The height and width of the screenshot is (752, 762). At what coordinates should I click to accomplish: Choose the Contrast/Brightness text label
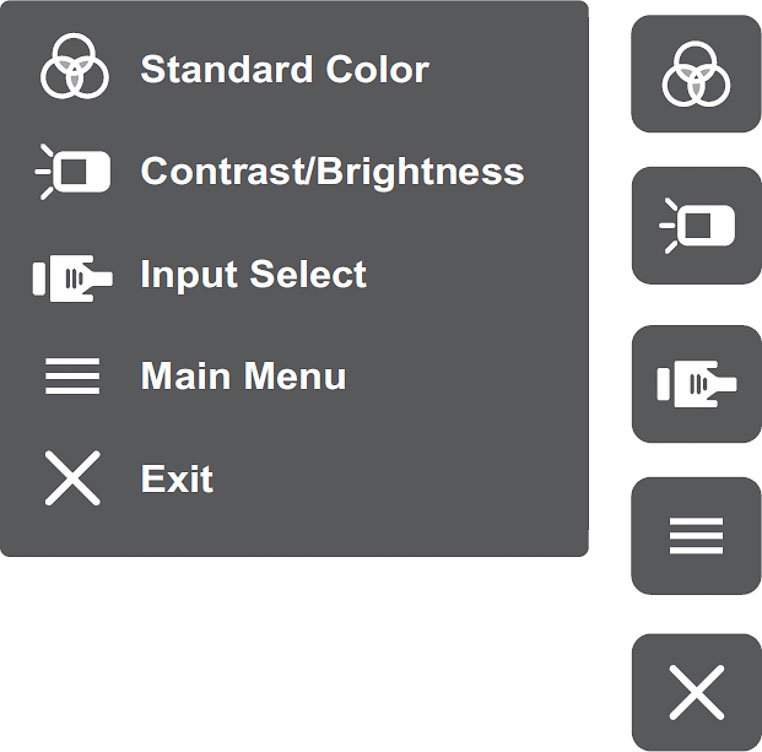coord(332,172)
